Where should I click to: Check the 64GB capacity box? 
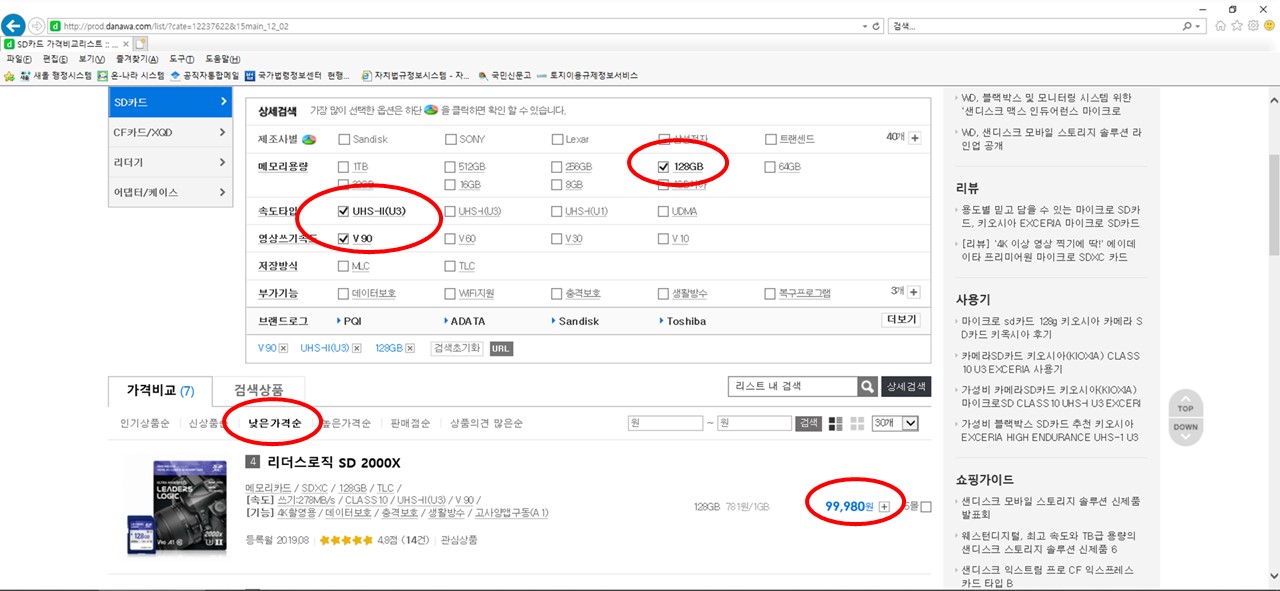click(770, 166)
